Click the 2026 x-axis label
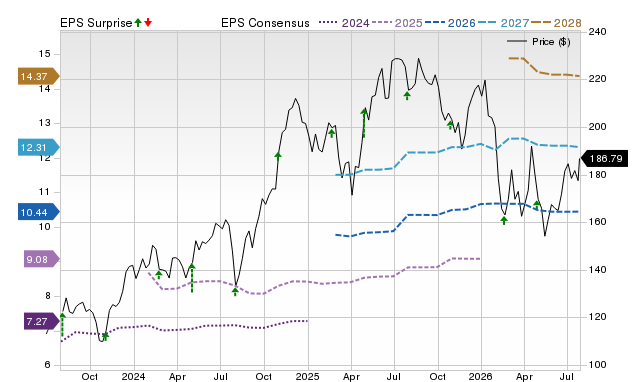This screenshot has width=640, height=382. [x=481, y=376]
